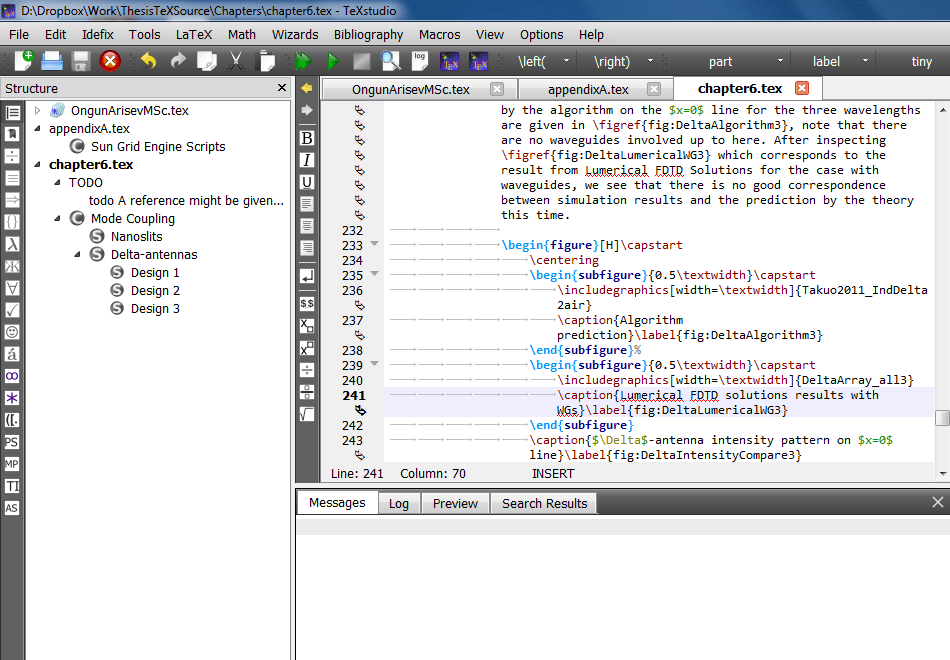Viewport: 950px width, 660px height.
Task: Insert square root symbol
Action: [307, 414]
